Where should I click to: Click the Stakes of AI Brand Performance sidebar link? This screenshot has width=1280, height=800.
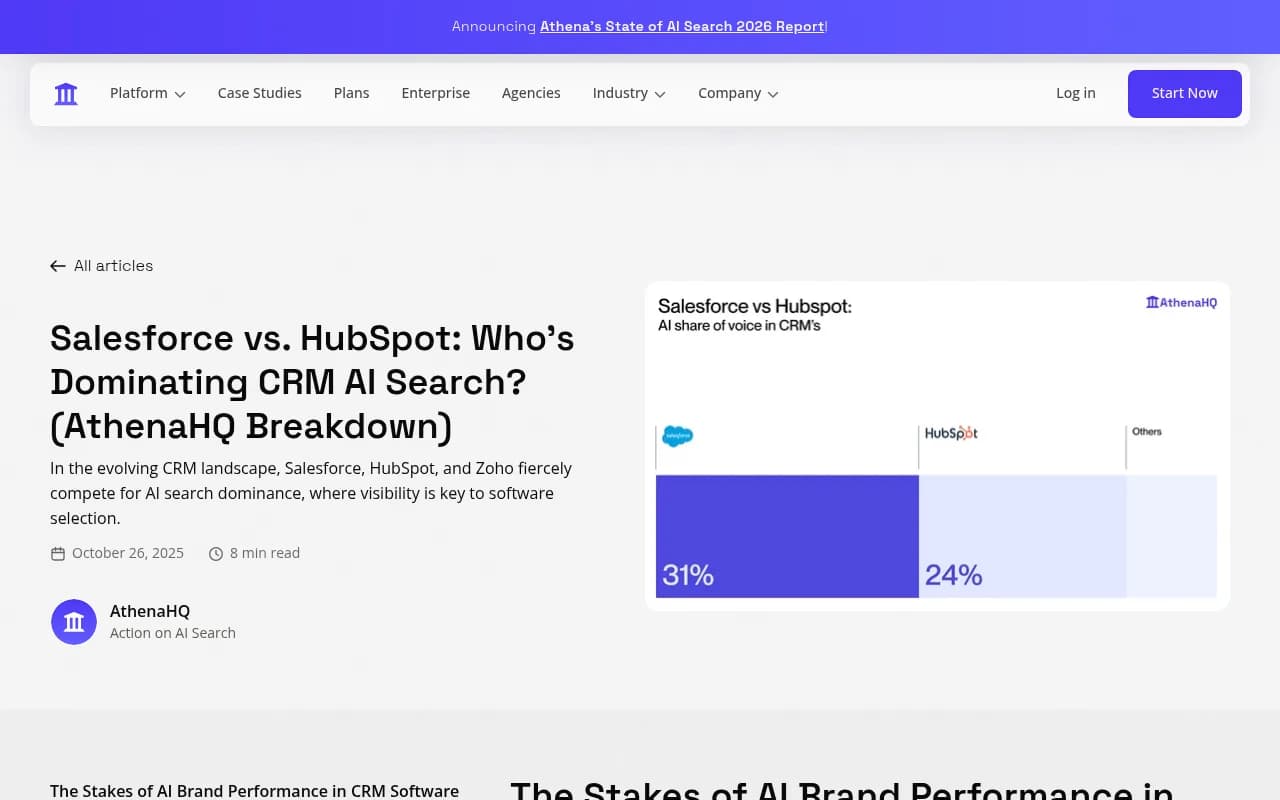coord(254,791)
